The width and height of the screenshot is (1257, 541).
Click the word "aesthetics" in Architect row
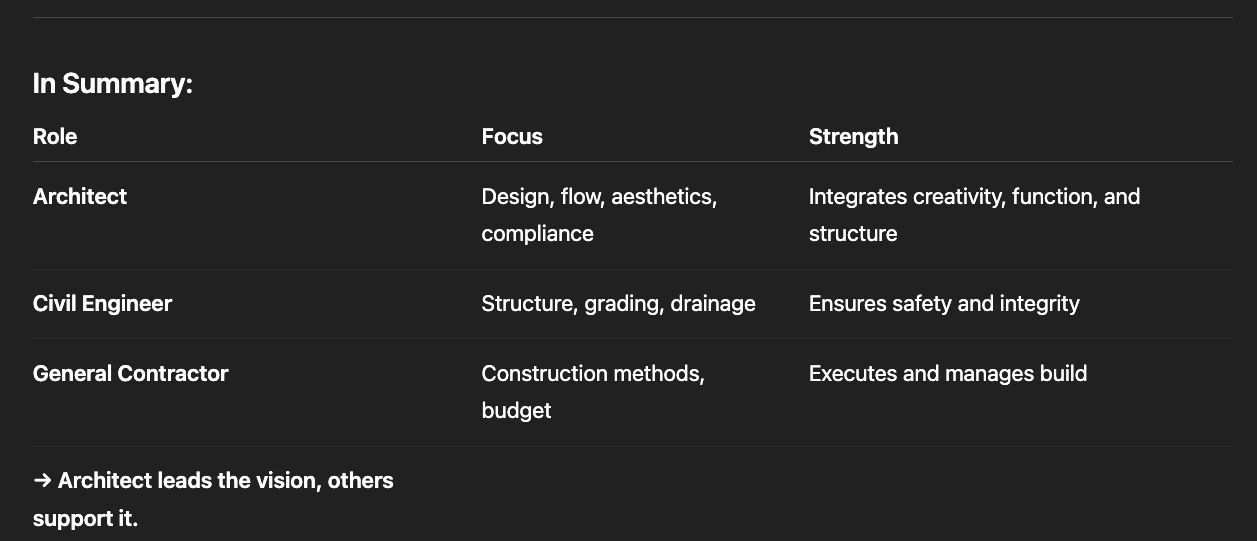[663, 197]
